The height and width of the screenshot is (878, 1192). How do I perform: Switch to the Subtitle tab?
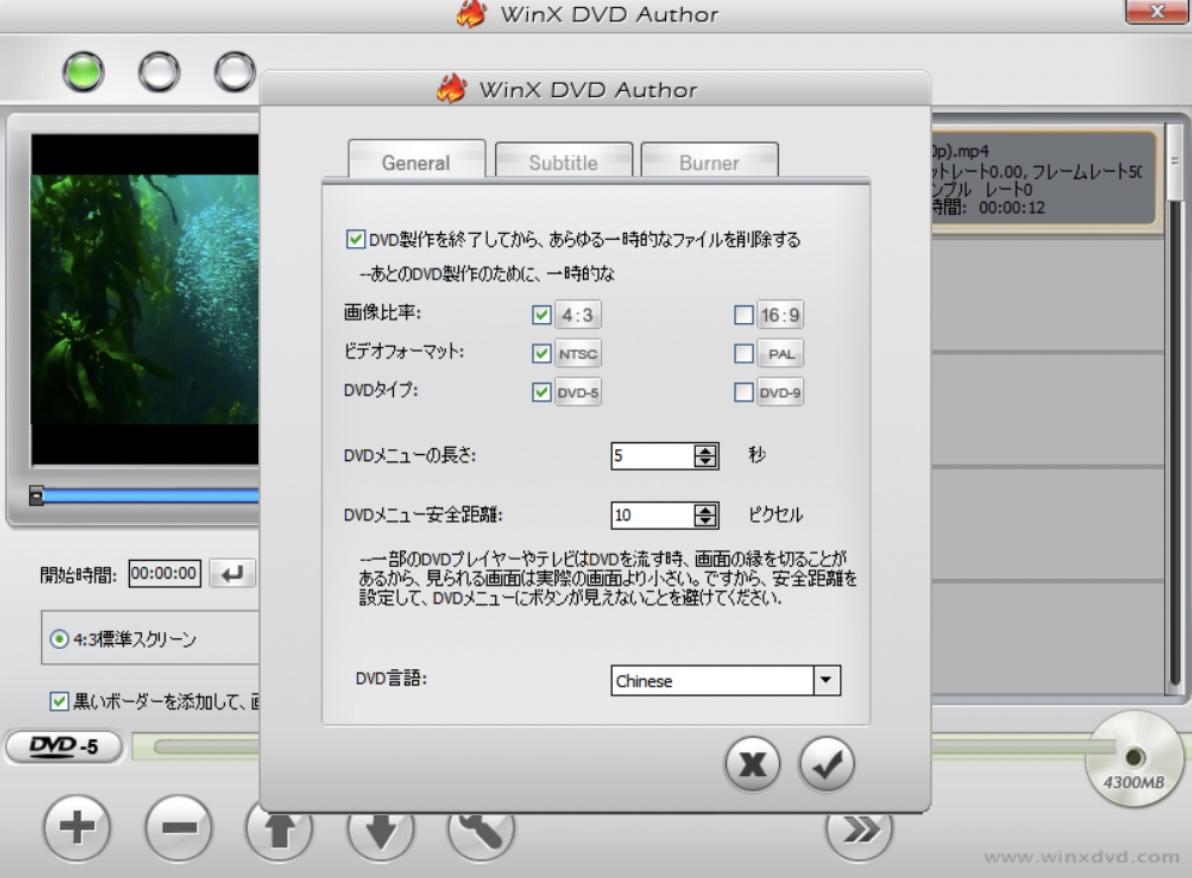[563, 161]
